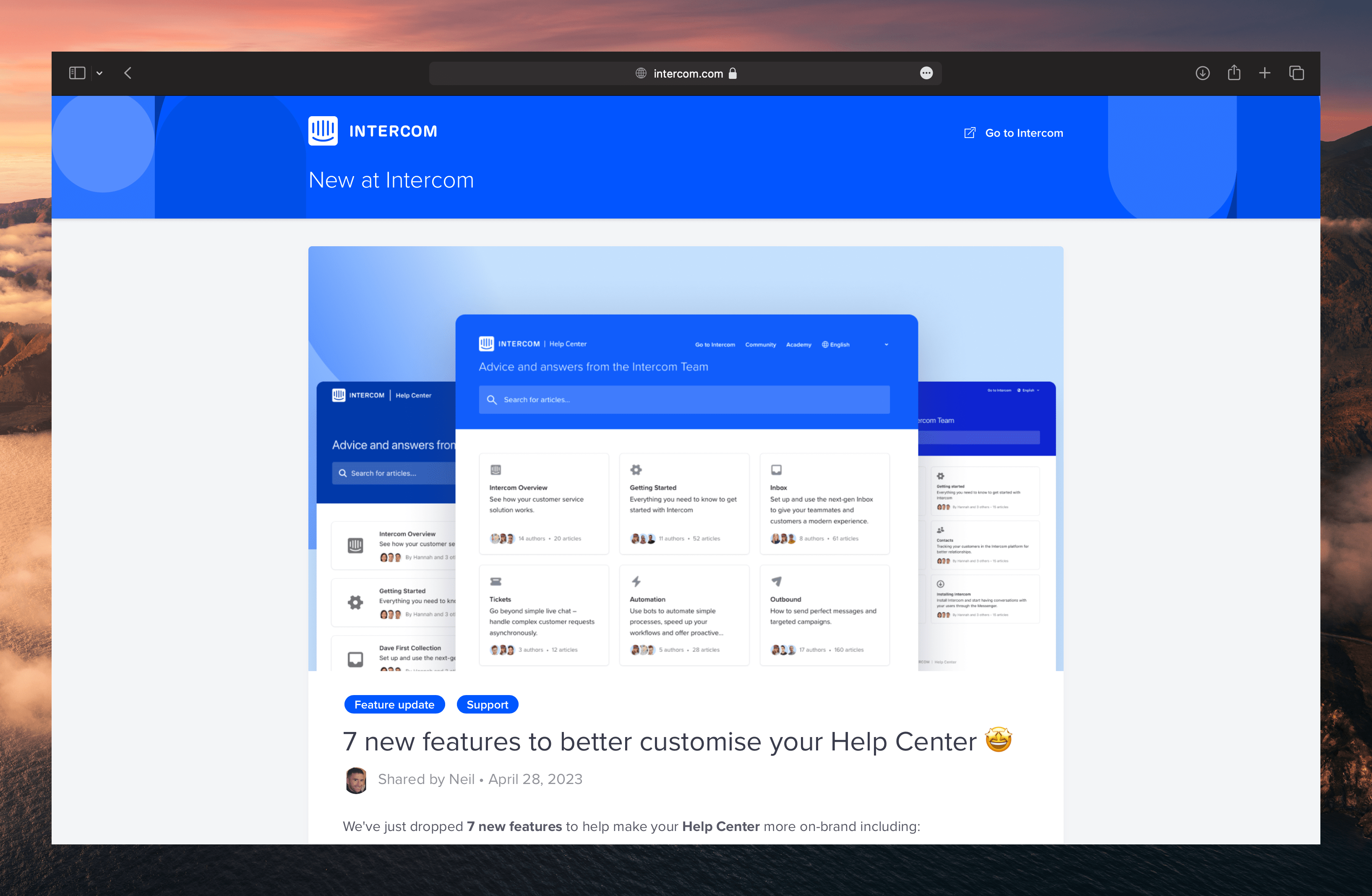The height and width of the screenshot is (896, 1372).
Task: View downloads in Safari toolbar
Action: pos(1202,73)
